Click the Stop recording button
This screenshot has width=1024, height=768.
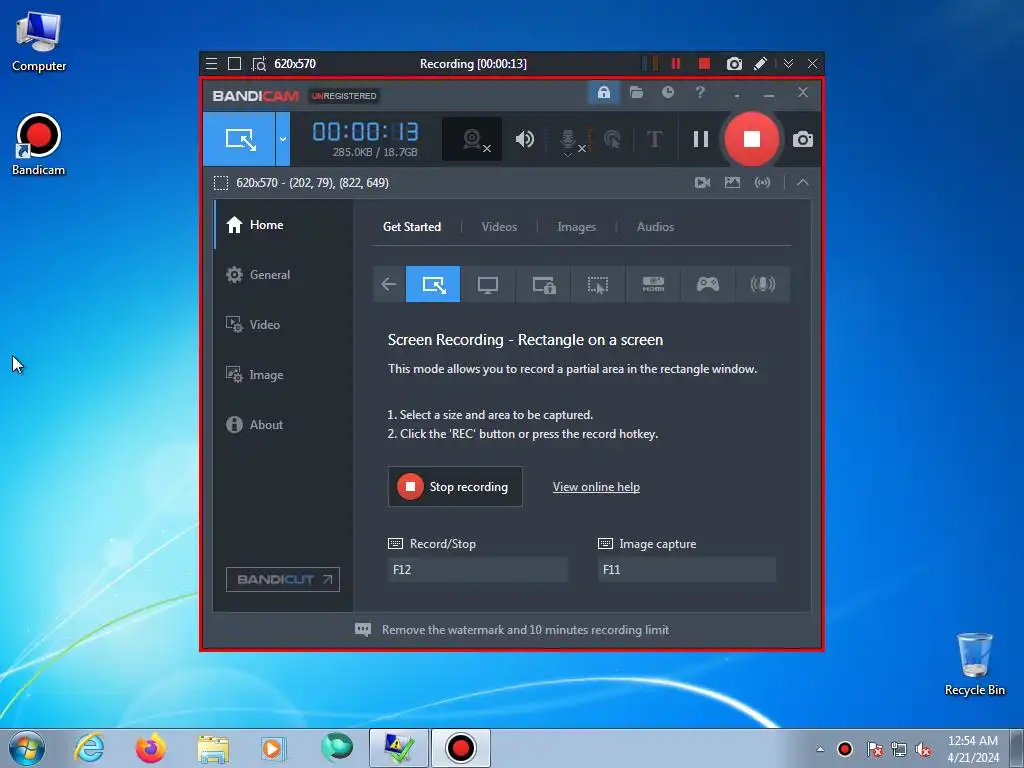(455, 487)
